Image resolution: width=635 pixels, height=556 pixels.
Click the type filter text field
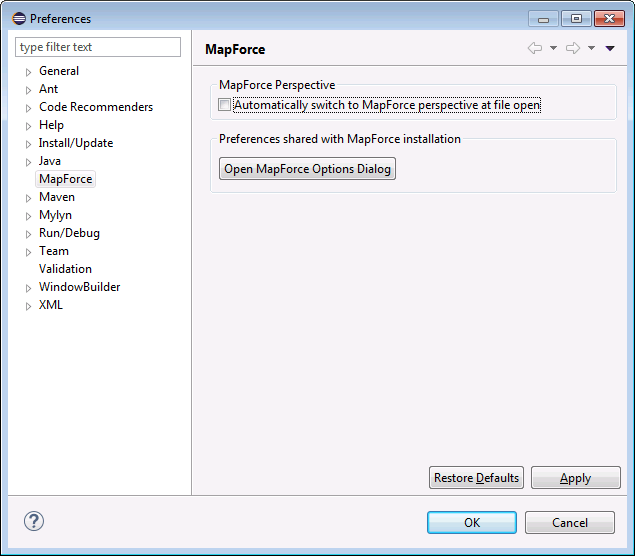[98, 47]
